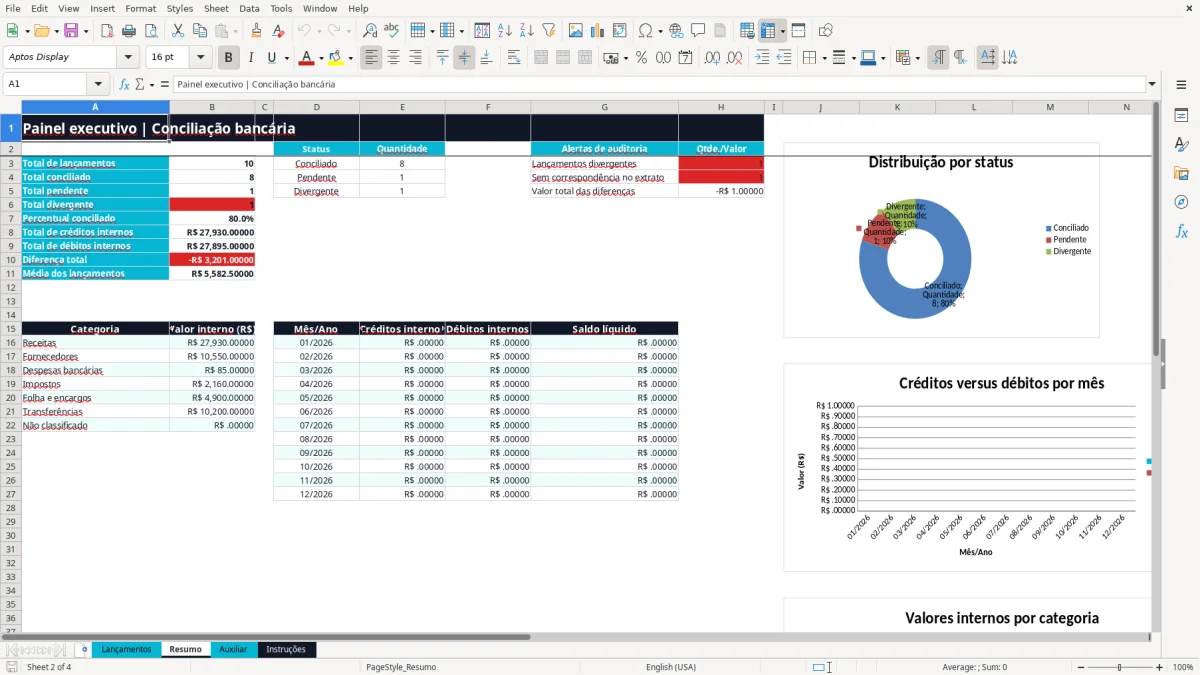Click the Cut scissors icon
Screen dimensions: 1200x675
177,31
